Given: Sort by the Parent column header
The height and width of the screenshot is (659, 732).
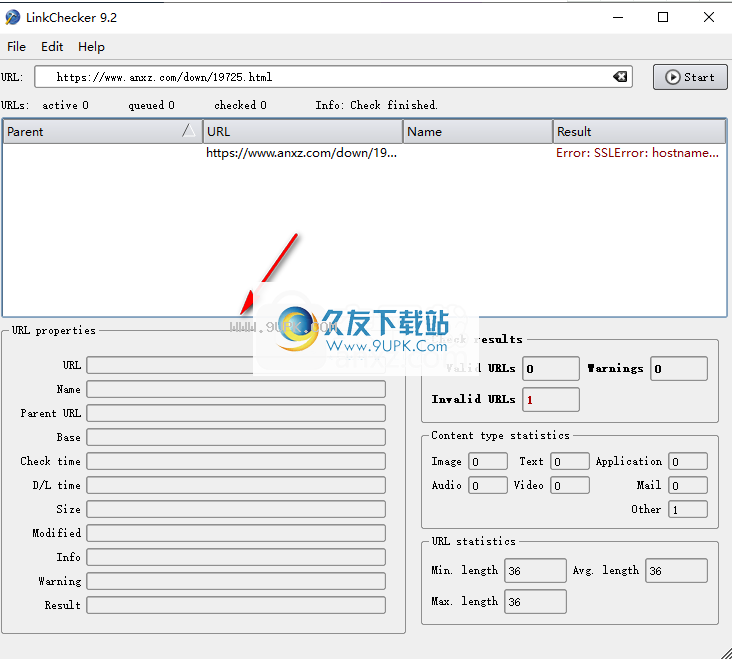Looking at the screenshot, I should (102, 132).
